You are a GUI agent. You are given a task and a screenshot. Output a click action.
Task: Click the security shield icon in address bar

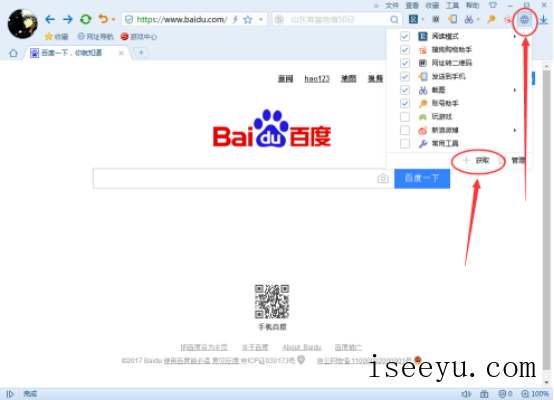click(x=129, y=19)
